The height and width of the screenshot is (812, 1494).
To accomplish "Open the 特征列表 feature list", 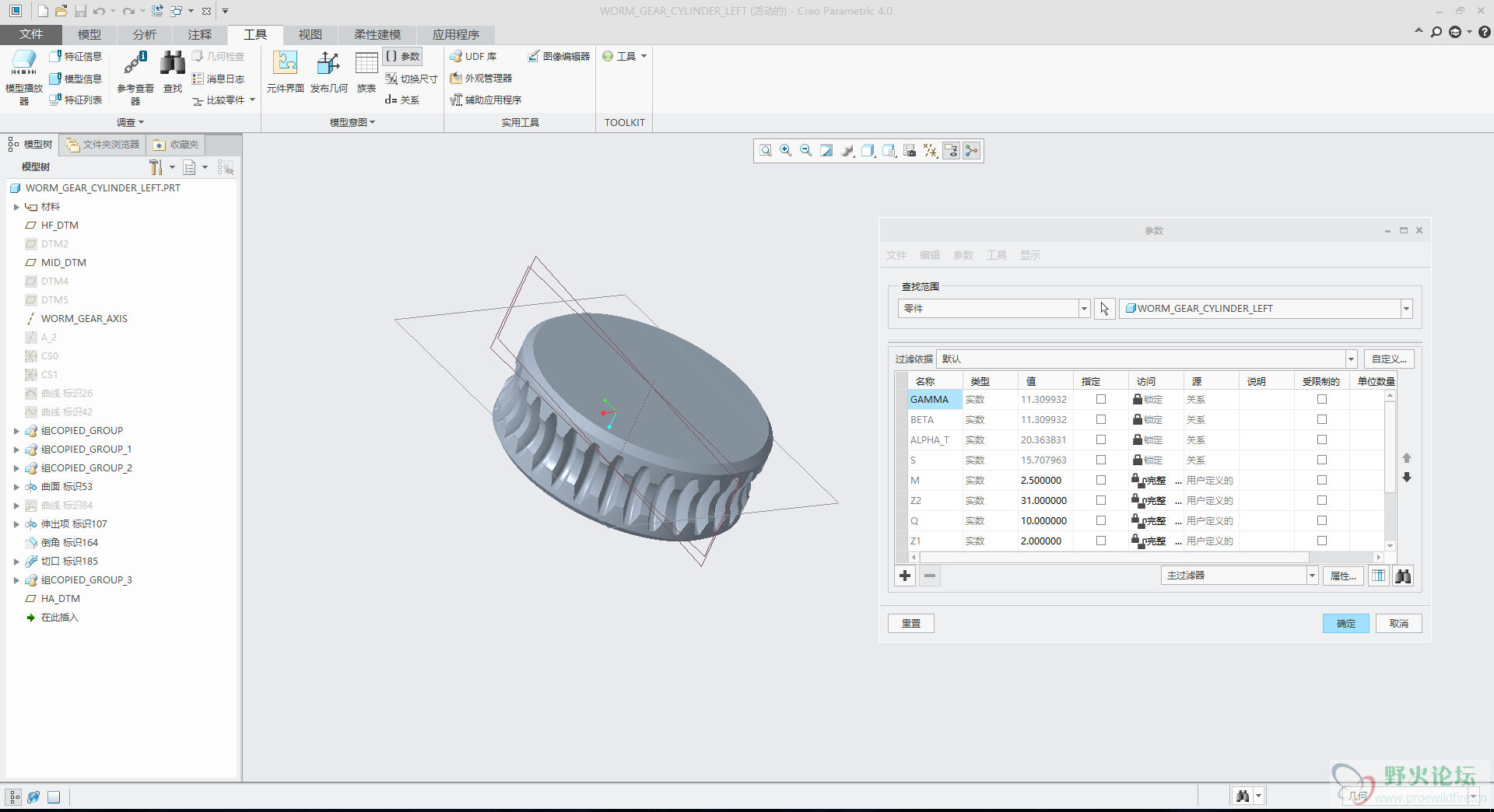I will pyautogui.click(x=75, y=100).
